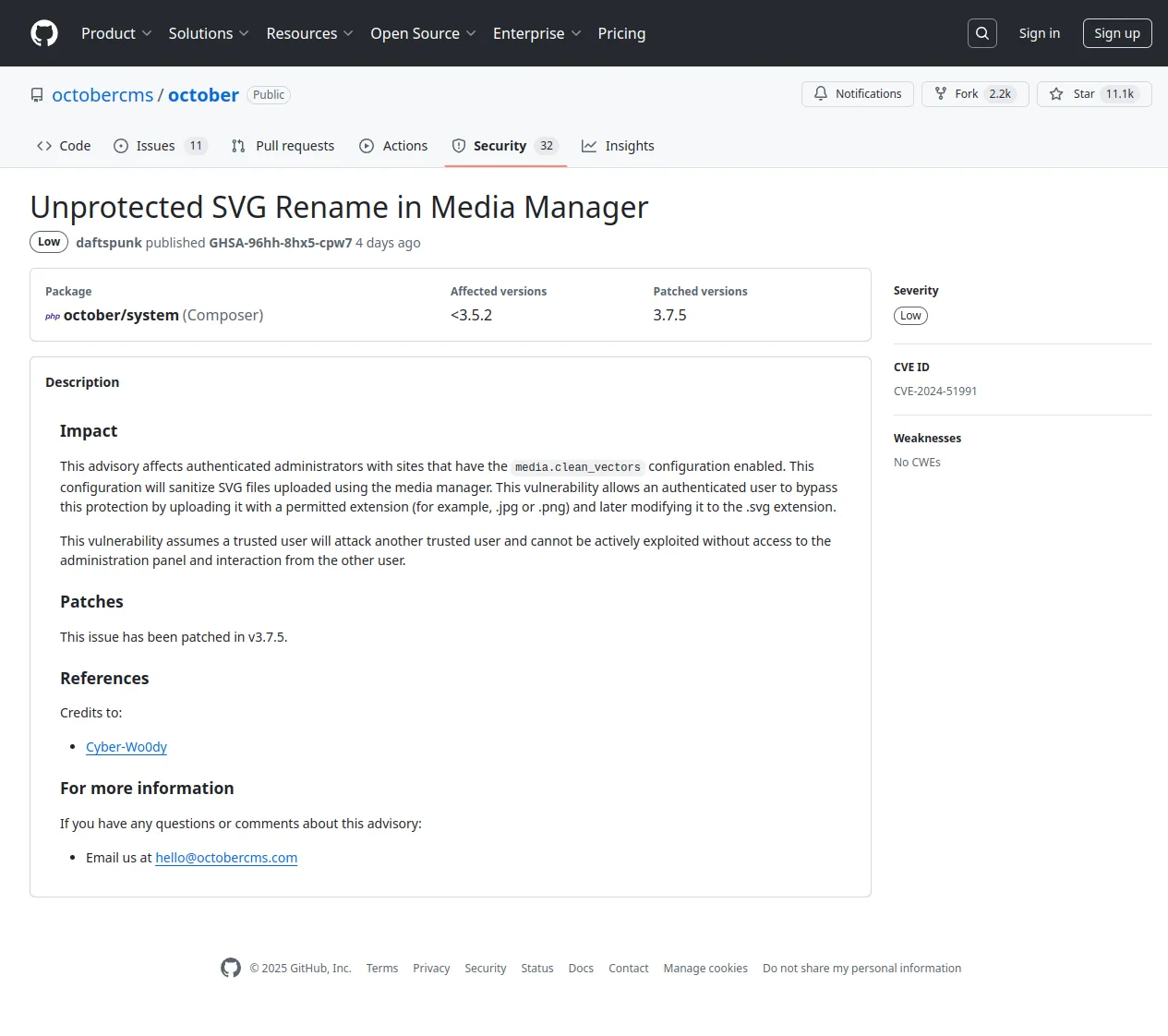Screen dimensions: 1168x1036
Task: Expand the Solutions dropdown
Action: pos(209,33)
